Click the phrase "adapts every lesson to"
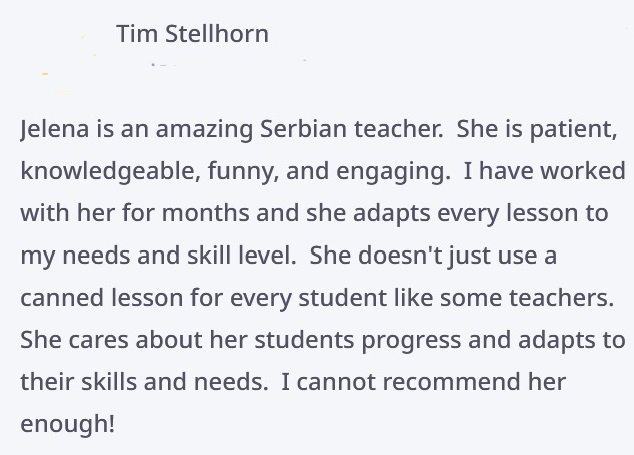 480,214
